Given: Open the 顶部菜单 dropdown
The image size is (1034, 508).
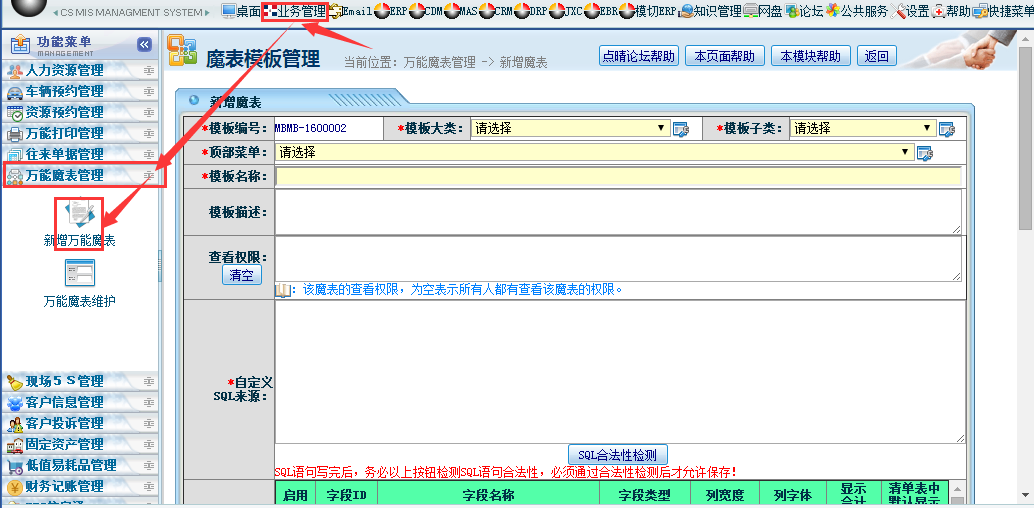Looking at the screenshot, I should 594,152.
